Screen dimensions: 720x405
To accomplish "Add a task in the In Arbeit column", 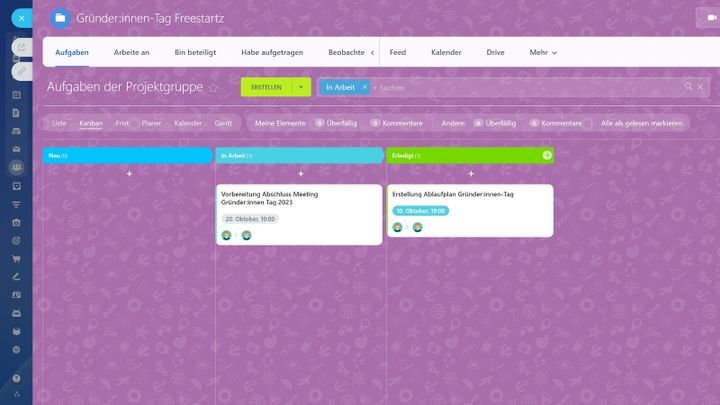I will click(300, 174).
